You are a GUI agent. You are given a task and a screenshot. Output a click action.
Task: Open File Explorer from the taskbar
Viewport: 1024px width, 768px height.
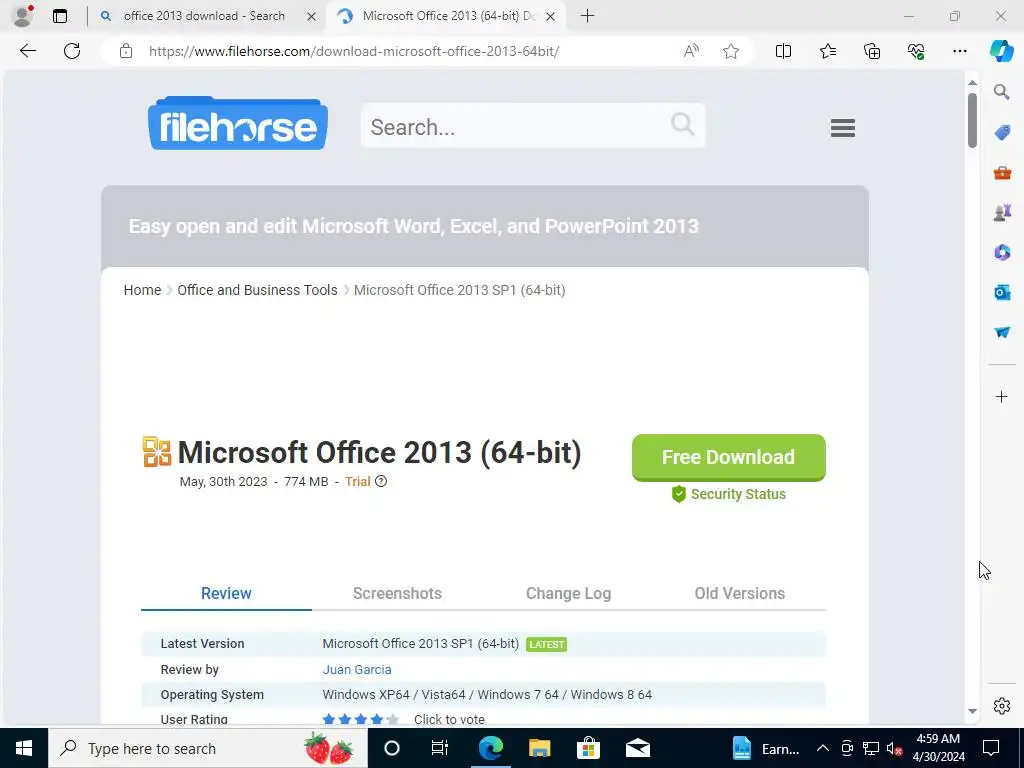coord(539,748)
